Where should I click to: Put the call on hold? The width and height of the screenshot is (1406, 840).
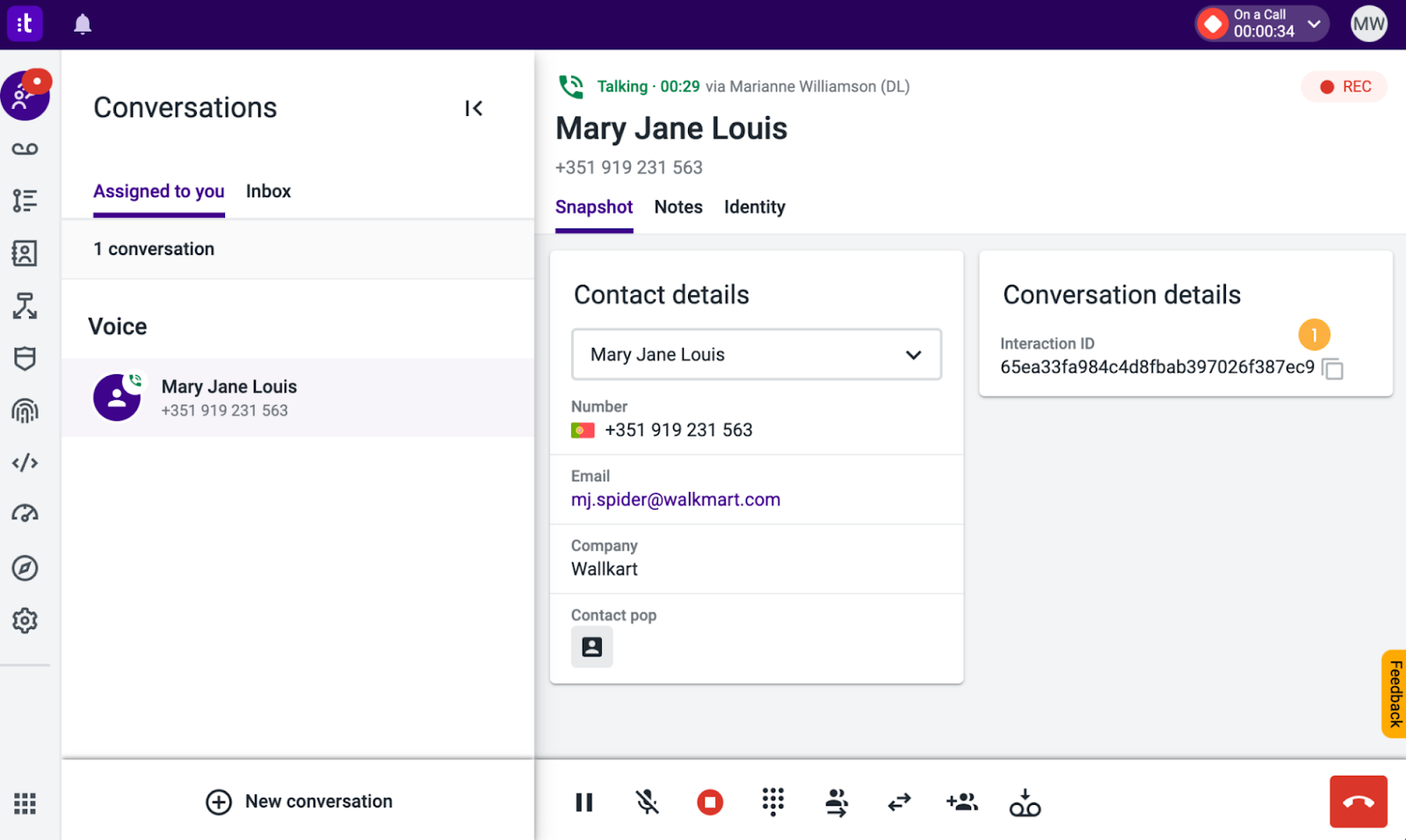pyautogui.click(x=584, y=801)
